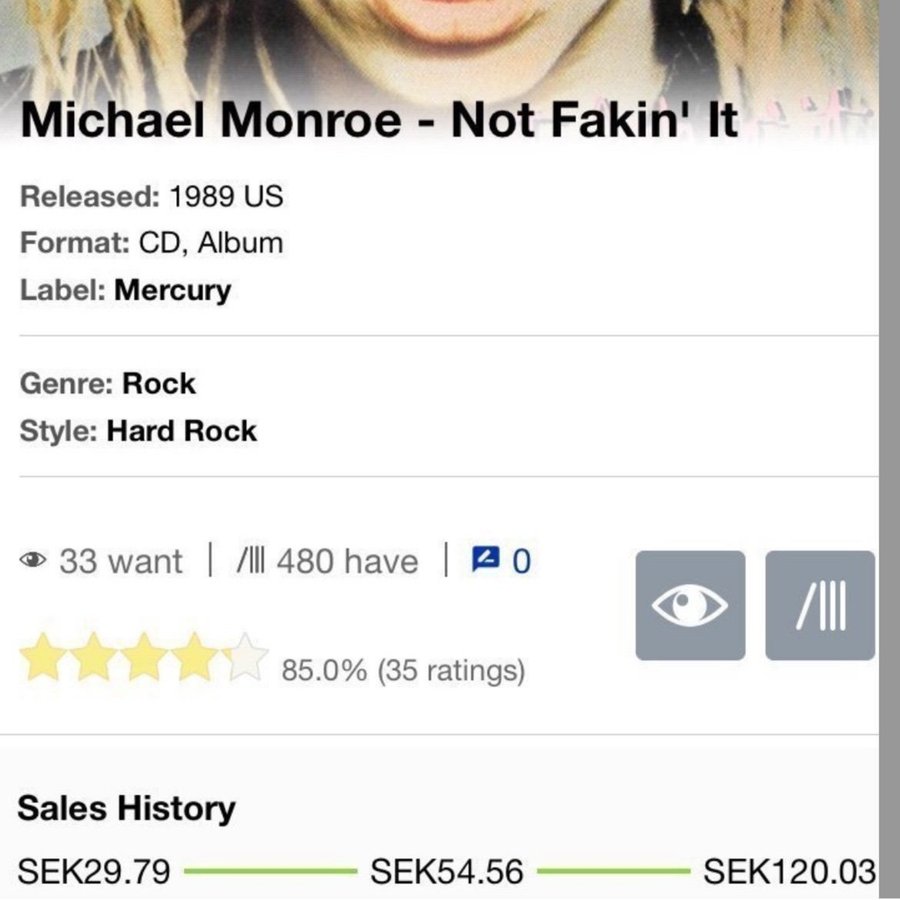Click the small shelf icon beside 480 have
This screenshot has height=900, width=900.
coord(253,561)
